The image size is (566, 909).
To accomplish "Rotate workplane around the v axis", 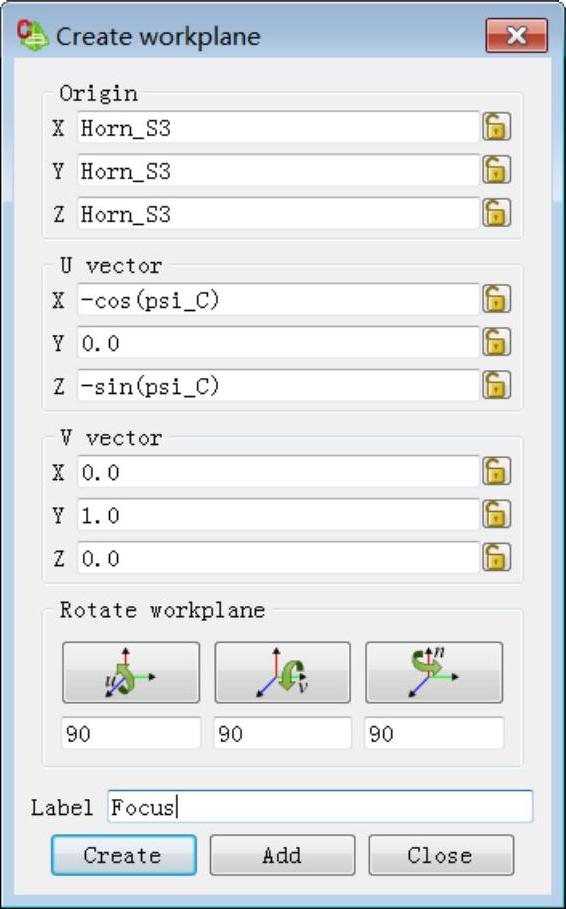I will tap(282, 672).
